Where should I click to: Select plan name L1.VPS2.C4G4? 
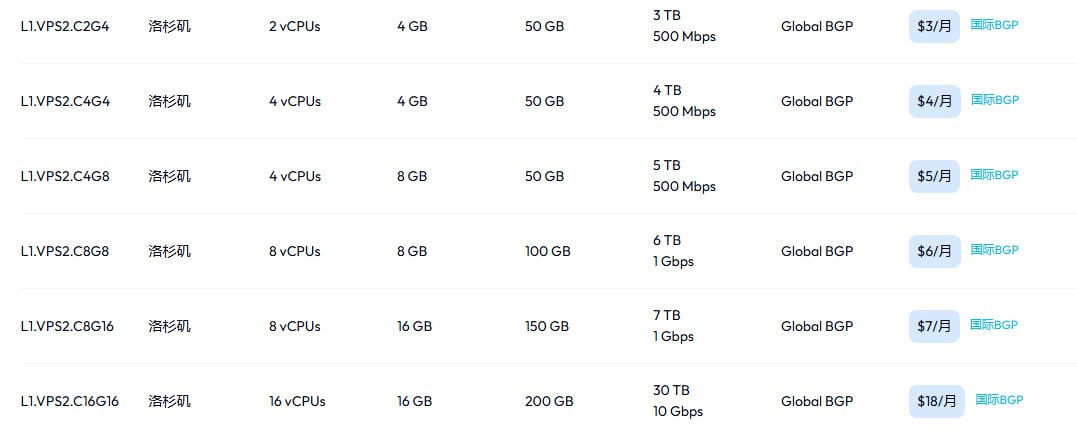[65, 101]
